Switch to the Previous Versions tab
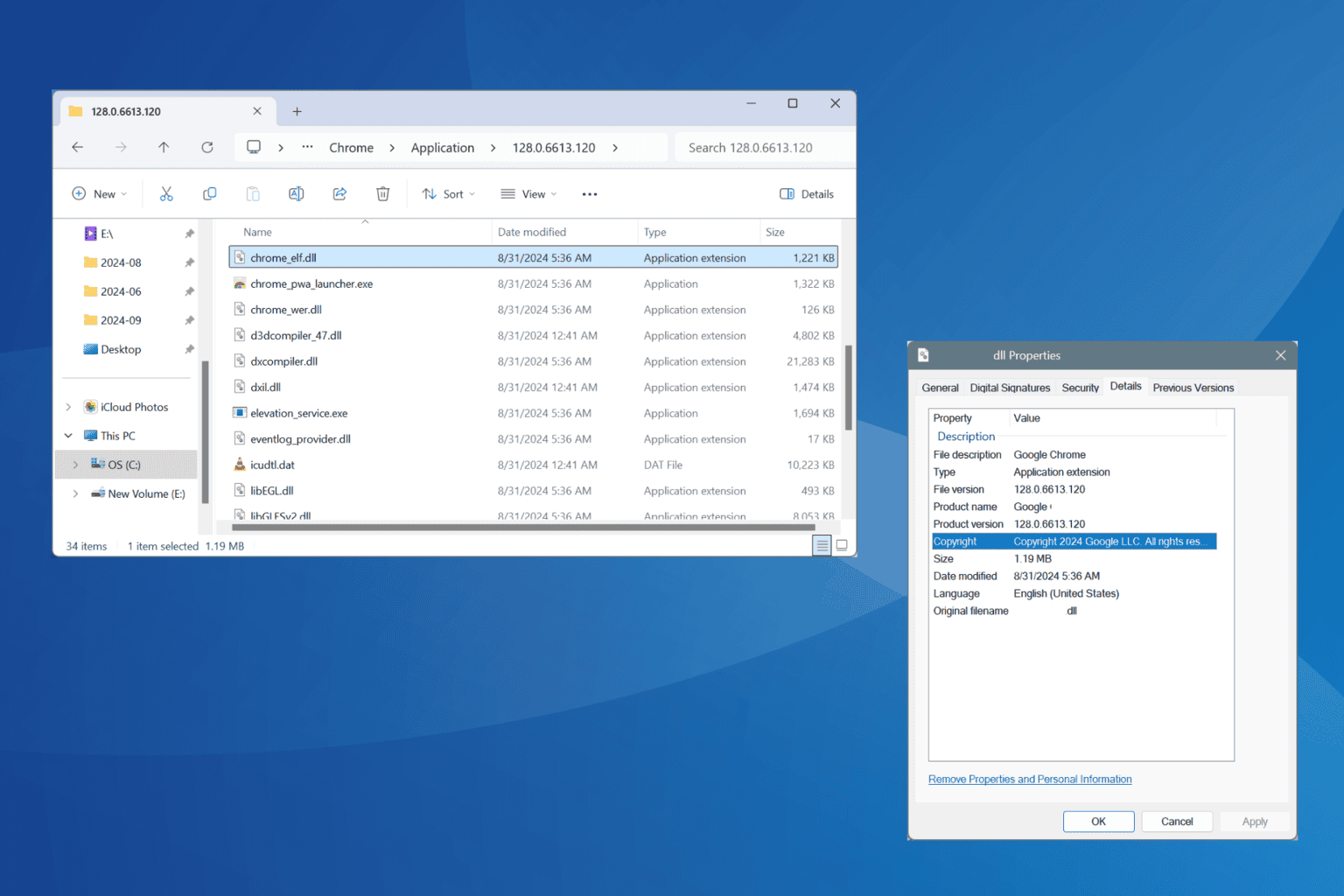The image size is (1344, 896). click(x=1193, y=388)
